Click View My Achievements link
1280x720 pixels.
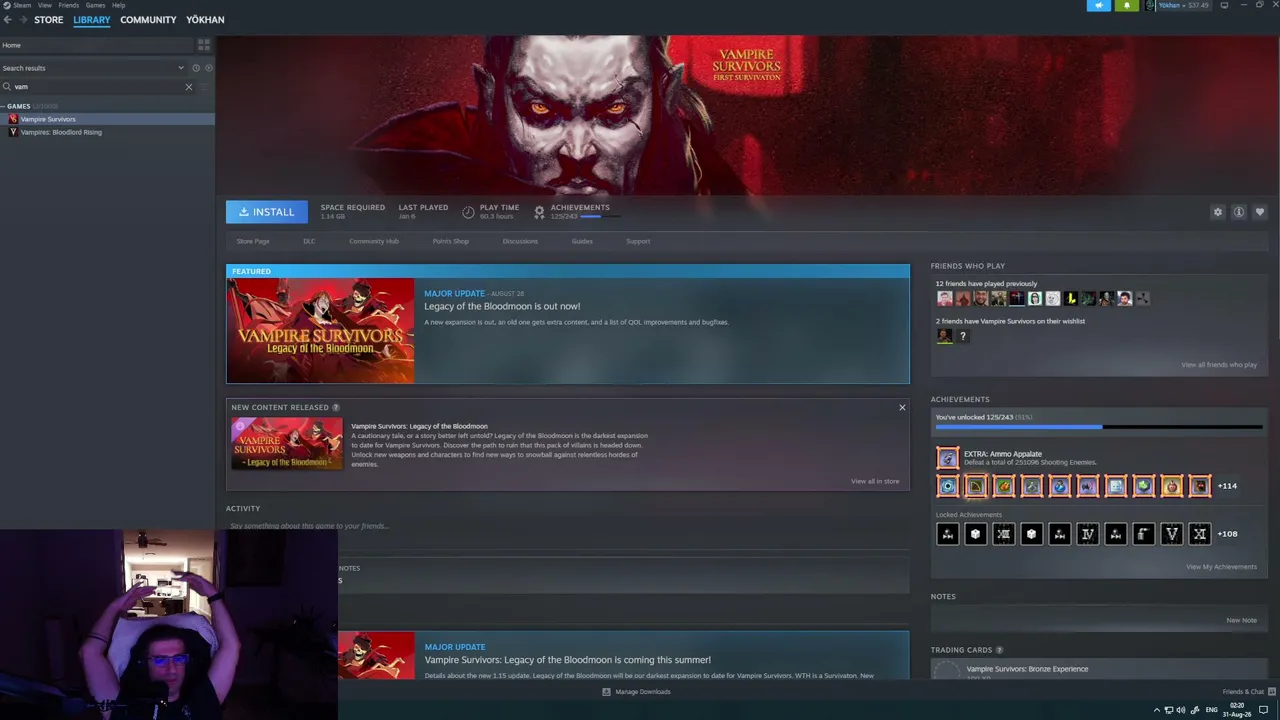[1221, 567]
